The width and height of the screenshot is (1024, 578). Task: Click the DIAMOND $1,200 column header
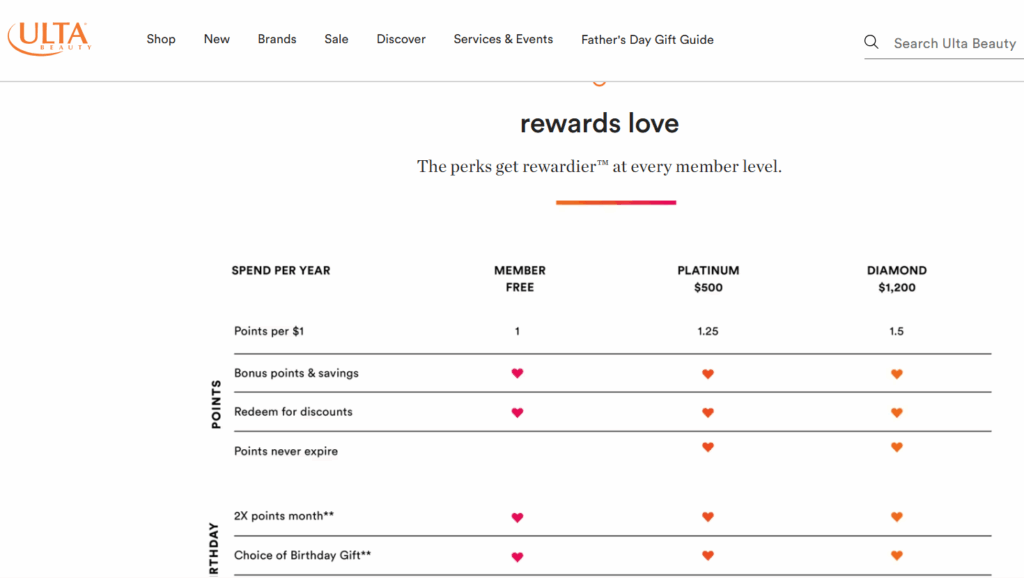coord(897,278)
